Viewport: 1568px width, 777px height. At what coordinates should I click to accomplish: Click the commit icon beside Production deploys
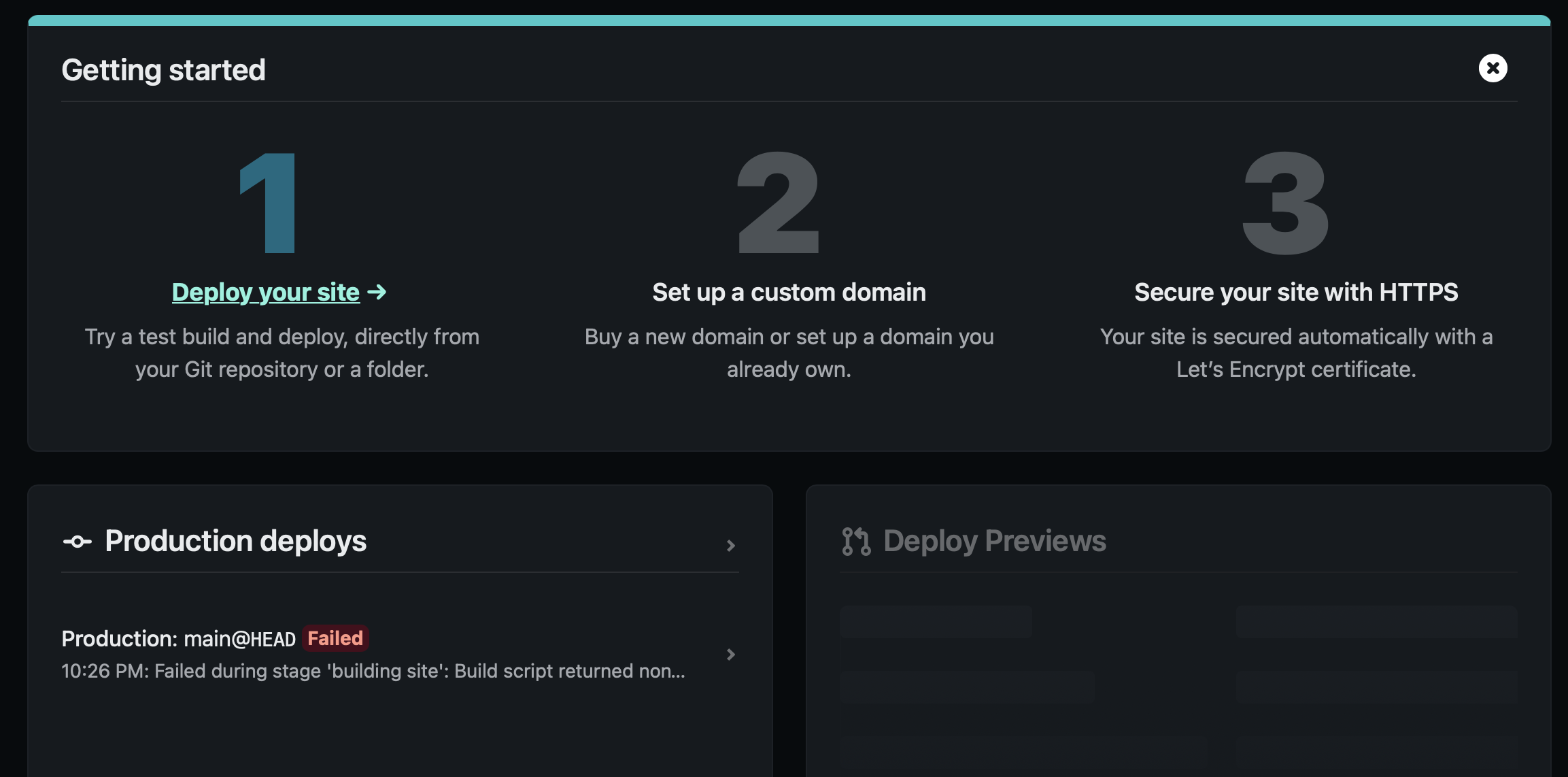pyautogui.click(x=77, y=542)
